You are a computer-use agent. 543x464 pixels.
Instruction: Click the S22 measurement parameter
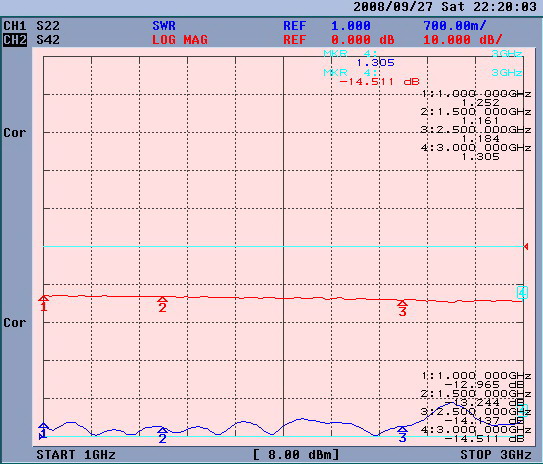point(48,26)
